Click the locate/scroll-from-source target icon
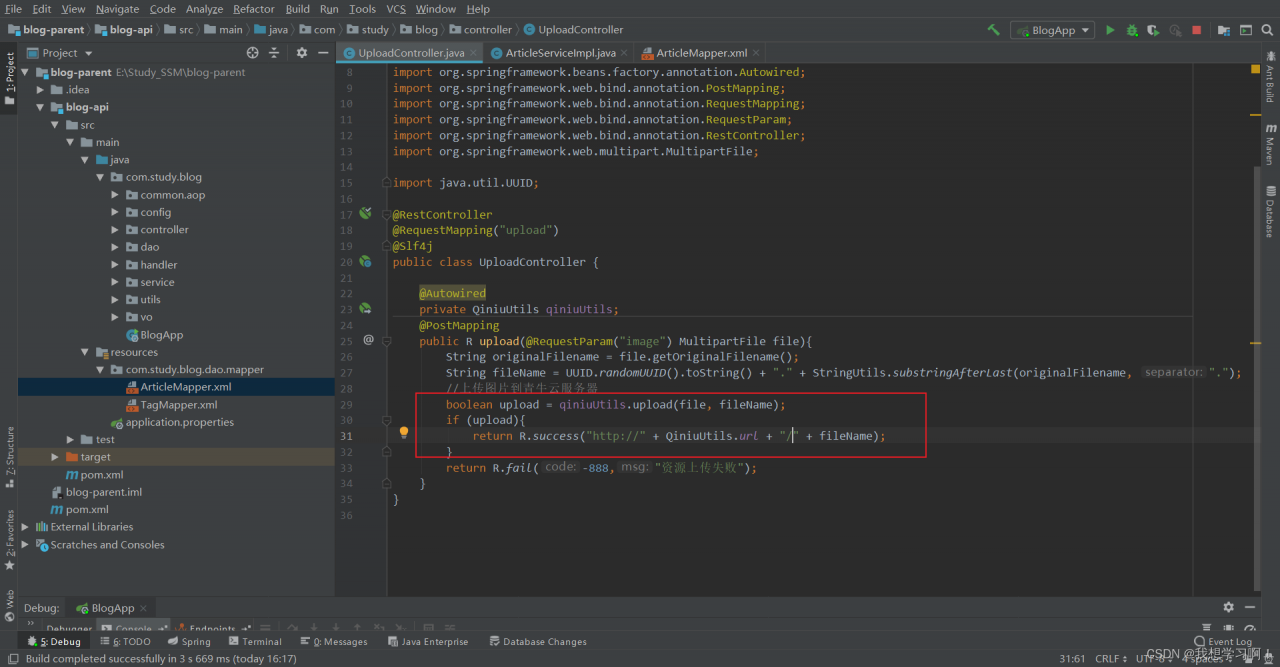The image size is (1280, 667). coord(252,53)
